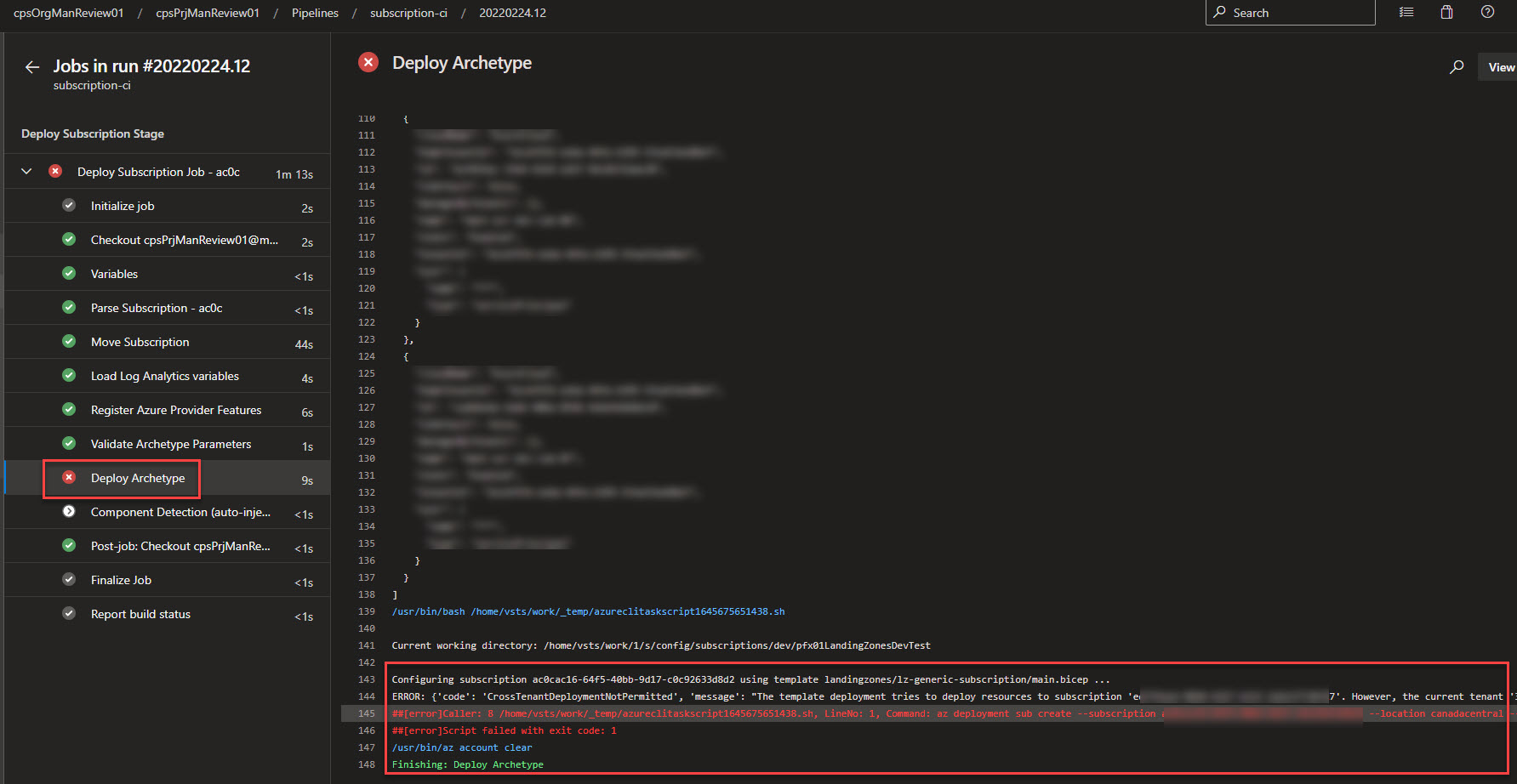
Task: Select Parse Subscription - ac0c step
Action: pos(168,308)
